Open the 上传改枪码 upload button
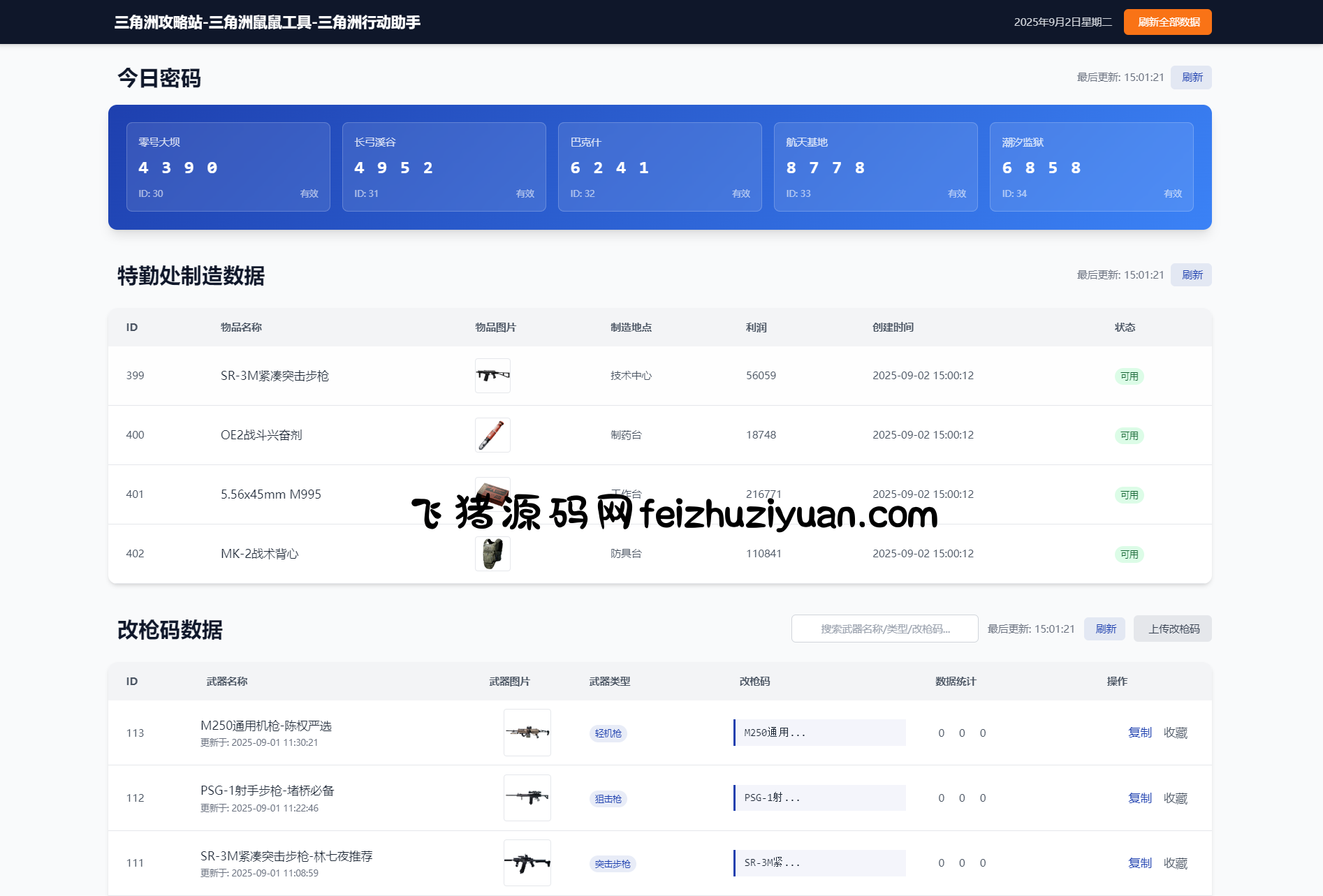The height and width of the screenshot is (896, 1323). 1173,629
